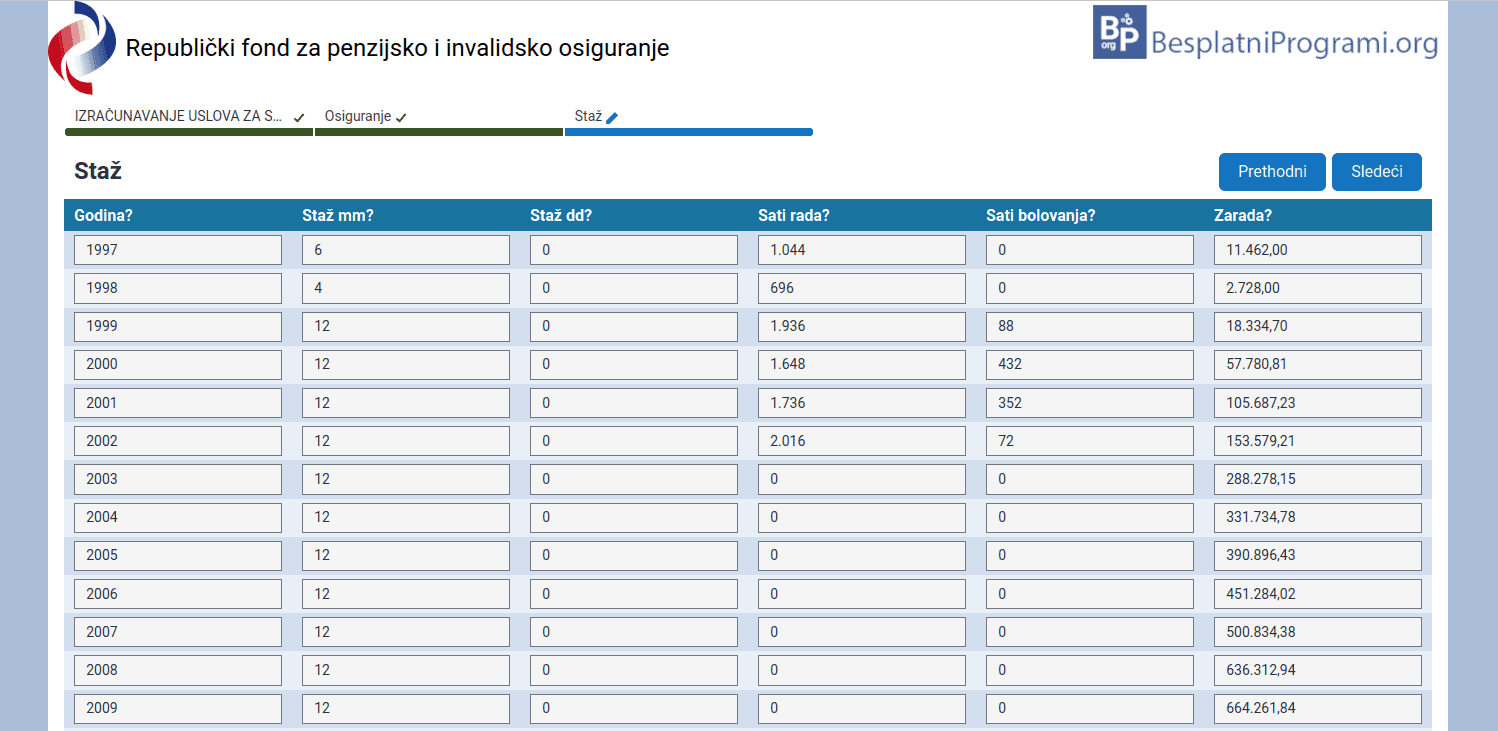Screen dimensions: 1498x731
Task: Focus the year field showing 1997
Action: 178,250
